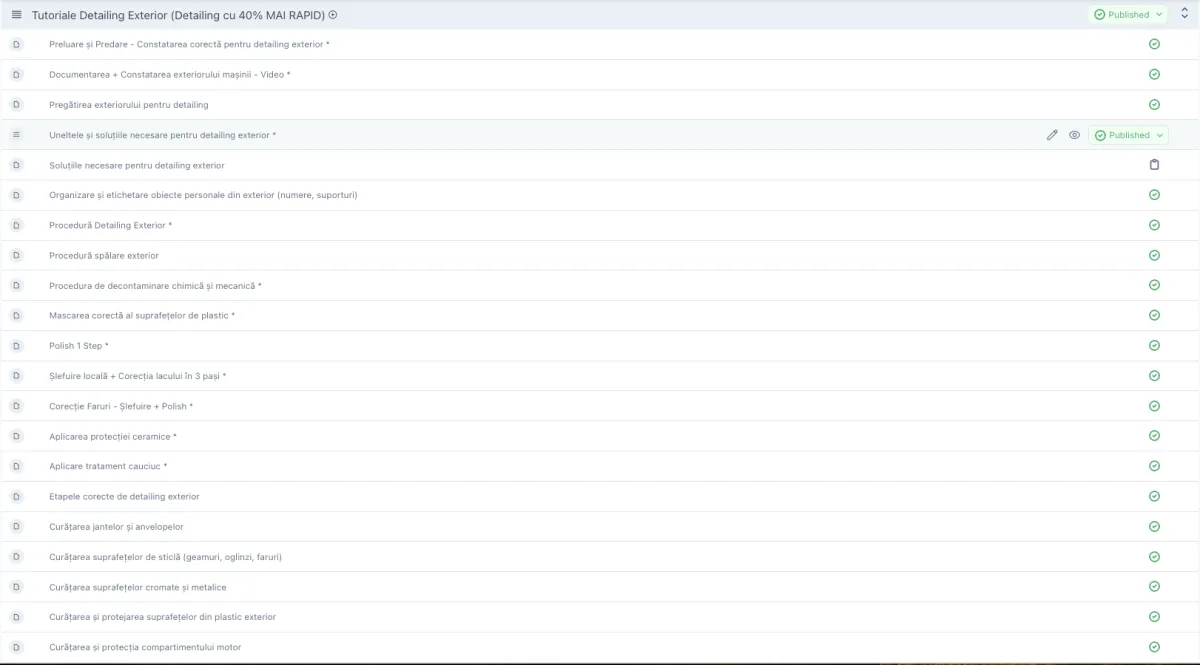Select Curățarea suprafețelor de sticlă row

(165, 557)
